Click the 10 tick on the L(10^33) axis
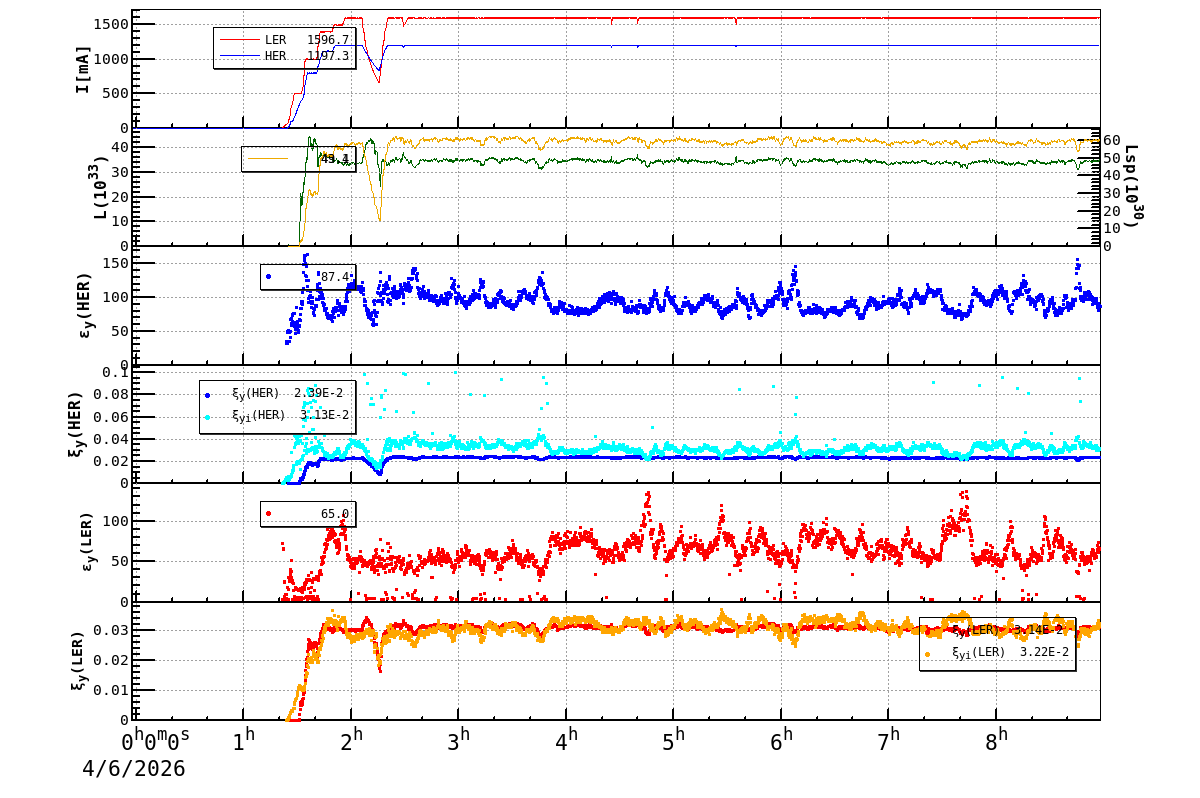Screen dimensions: 1200x798 point(120,221)
